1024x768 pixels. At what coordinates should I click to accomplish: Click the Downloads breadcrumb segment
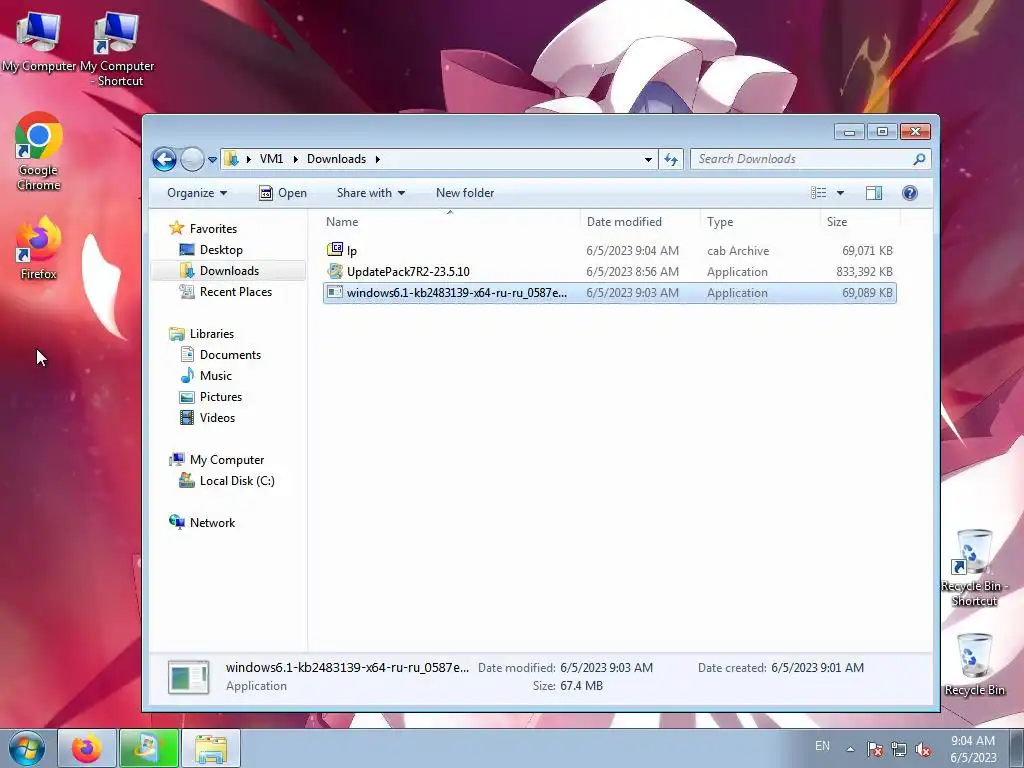coord(336,159)
